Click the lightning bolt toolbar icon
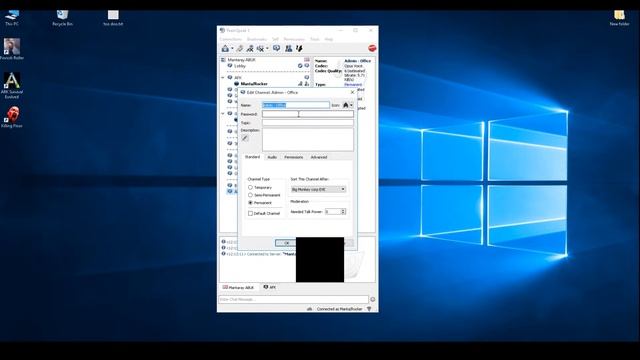This screenshot has width=640, height=360. (x=299, y=49)
